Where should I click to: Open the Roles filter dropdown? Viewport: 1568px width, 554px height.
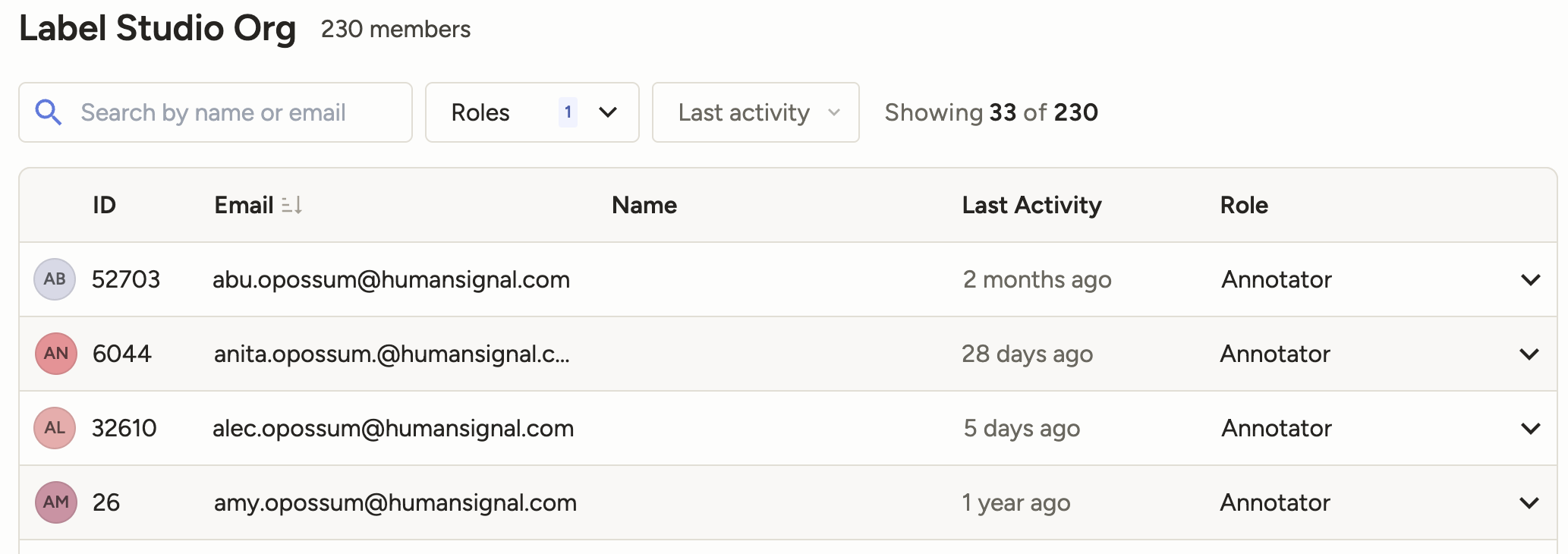point(608,112)
